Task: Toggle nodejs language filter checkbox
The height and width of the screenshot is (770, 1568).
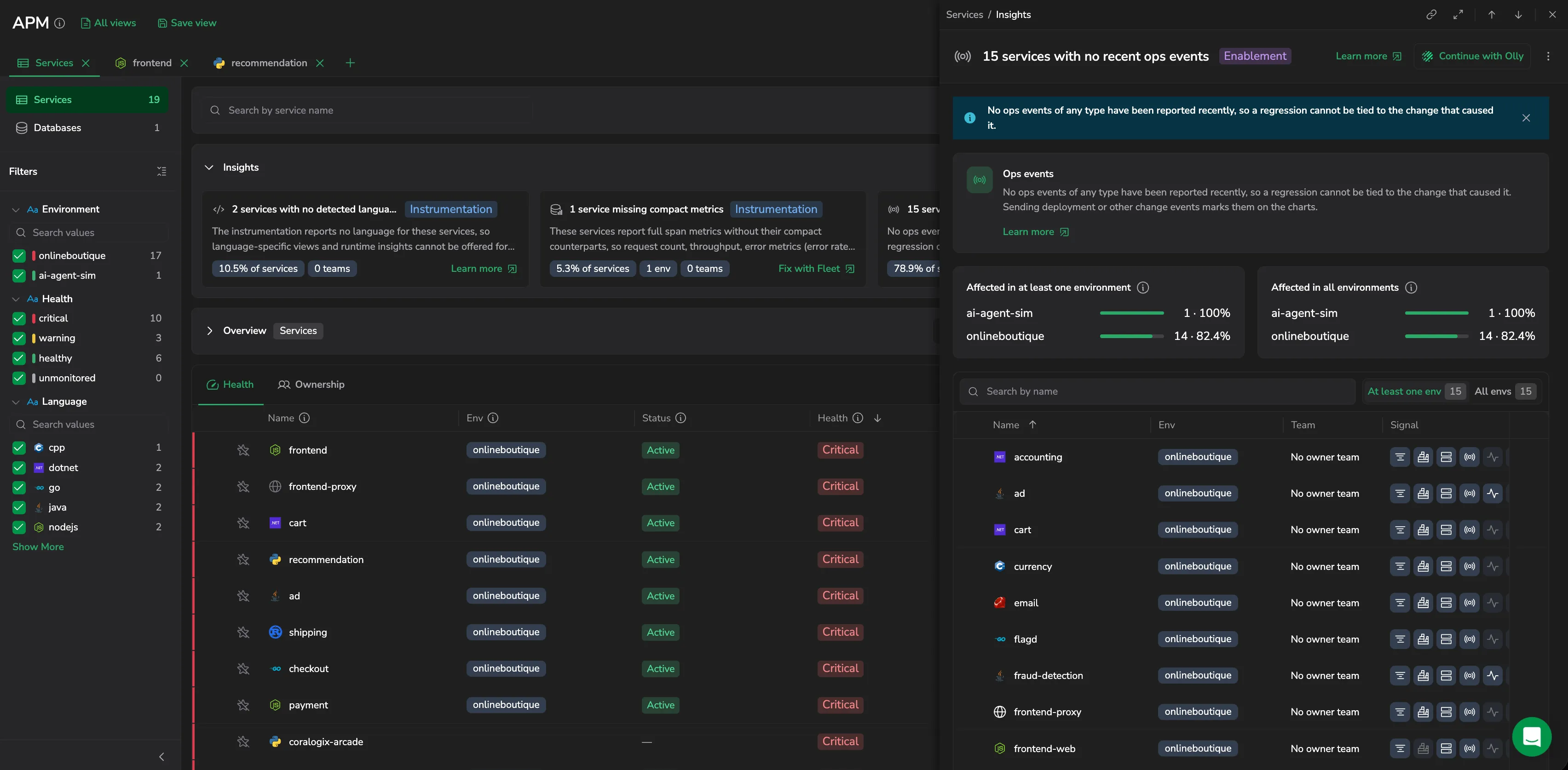Action: point(19,527)
